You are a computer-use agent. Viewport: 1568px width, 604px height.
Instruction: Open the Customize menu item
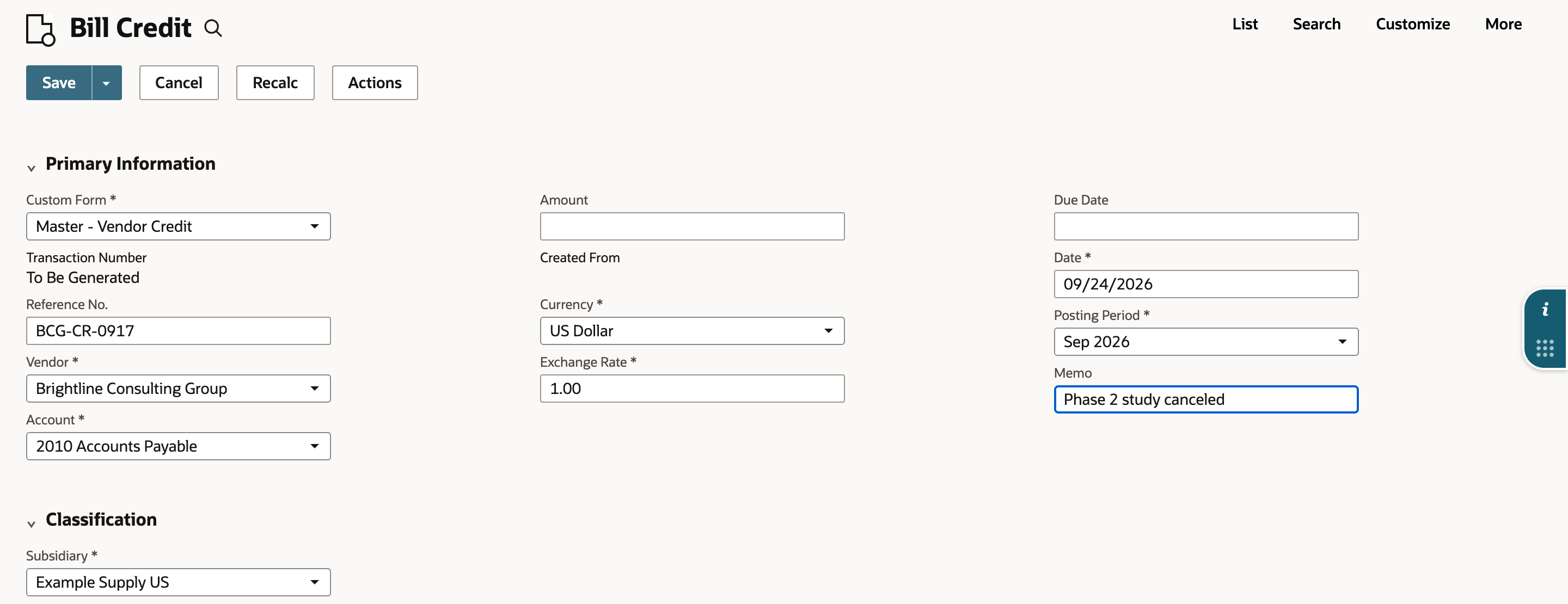[1413, 24]
